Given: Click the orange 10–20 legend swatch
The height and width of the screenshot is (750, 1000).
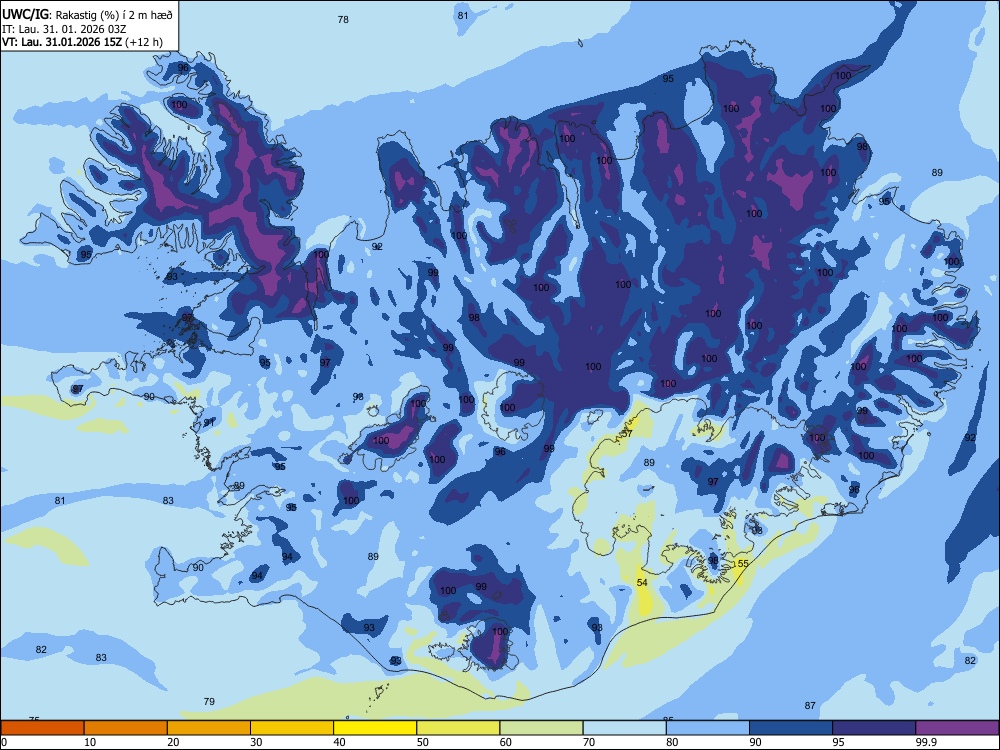Looking at the screenshot, I should coord(126,728).
